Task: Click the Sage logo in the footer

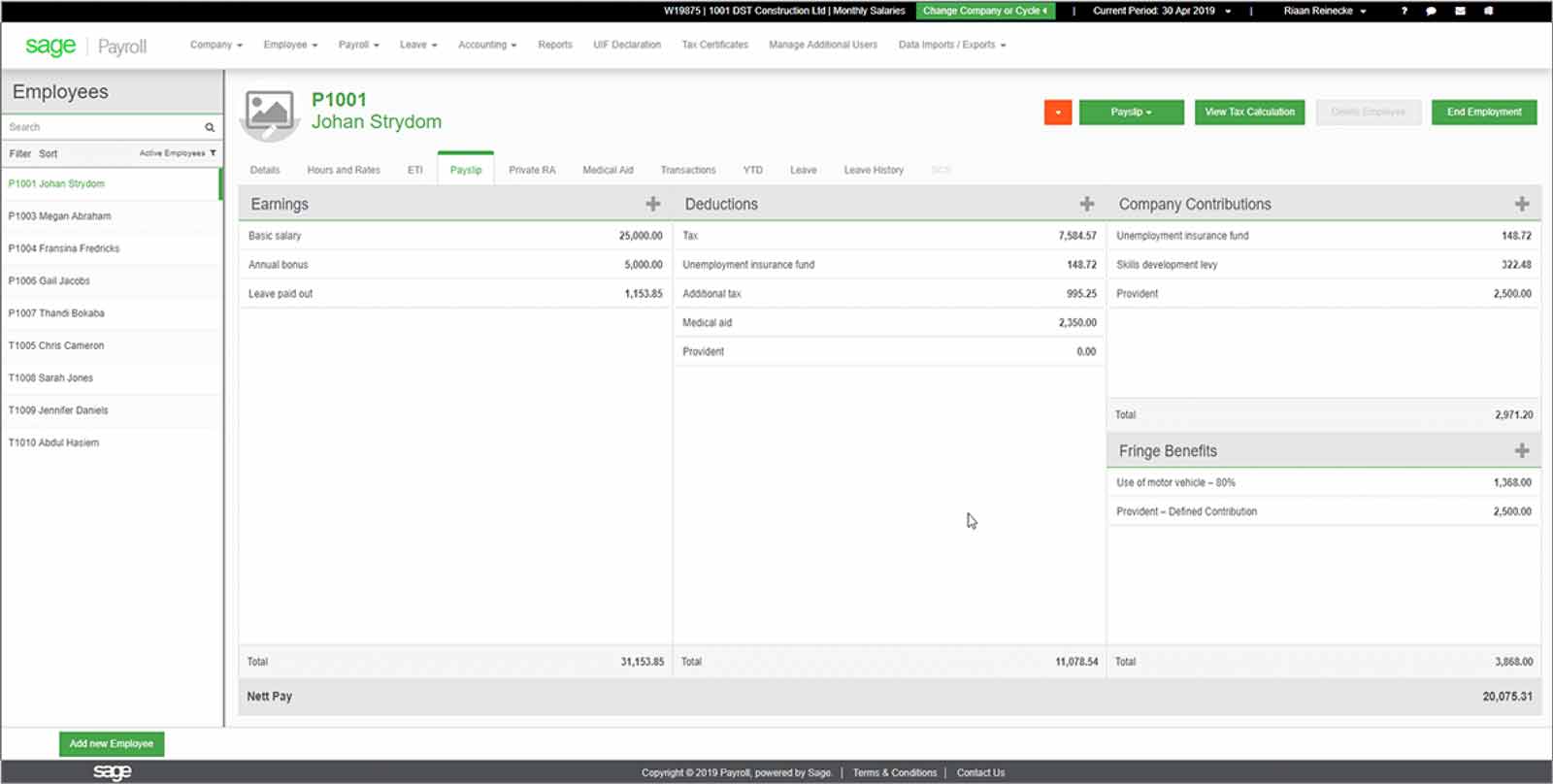Action: 112,772
